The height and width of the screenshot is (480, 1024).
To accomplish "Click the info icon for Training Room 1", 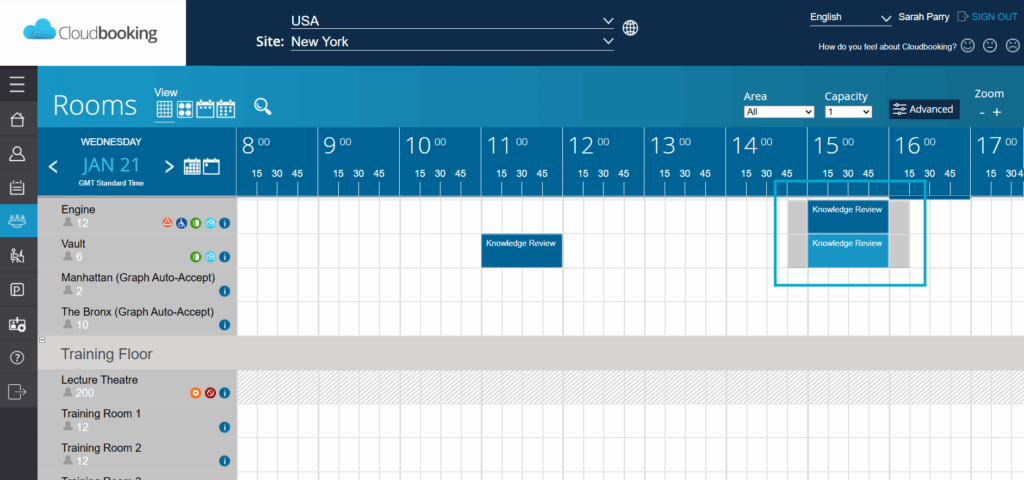I will [224, 427].
